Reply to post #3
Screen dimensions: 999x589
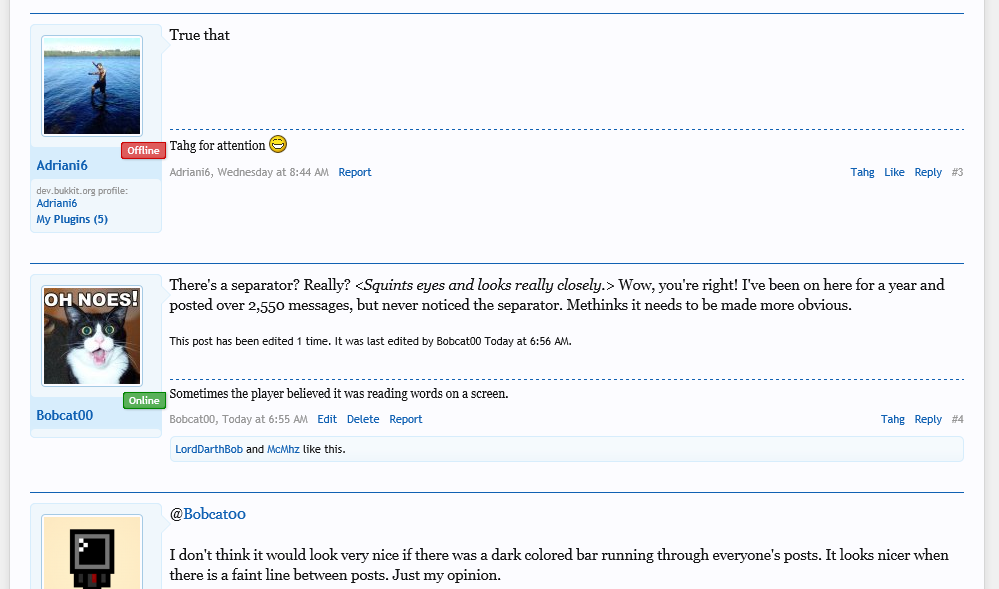928,172
